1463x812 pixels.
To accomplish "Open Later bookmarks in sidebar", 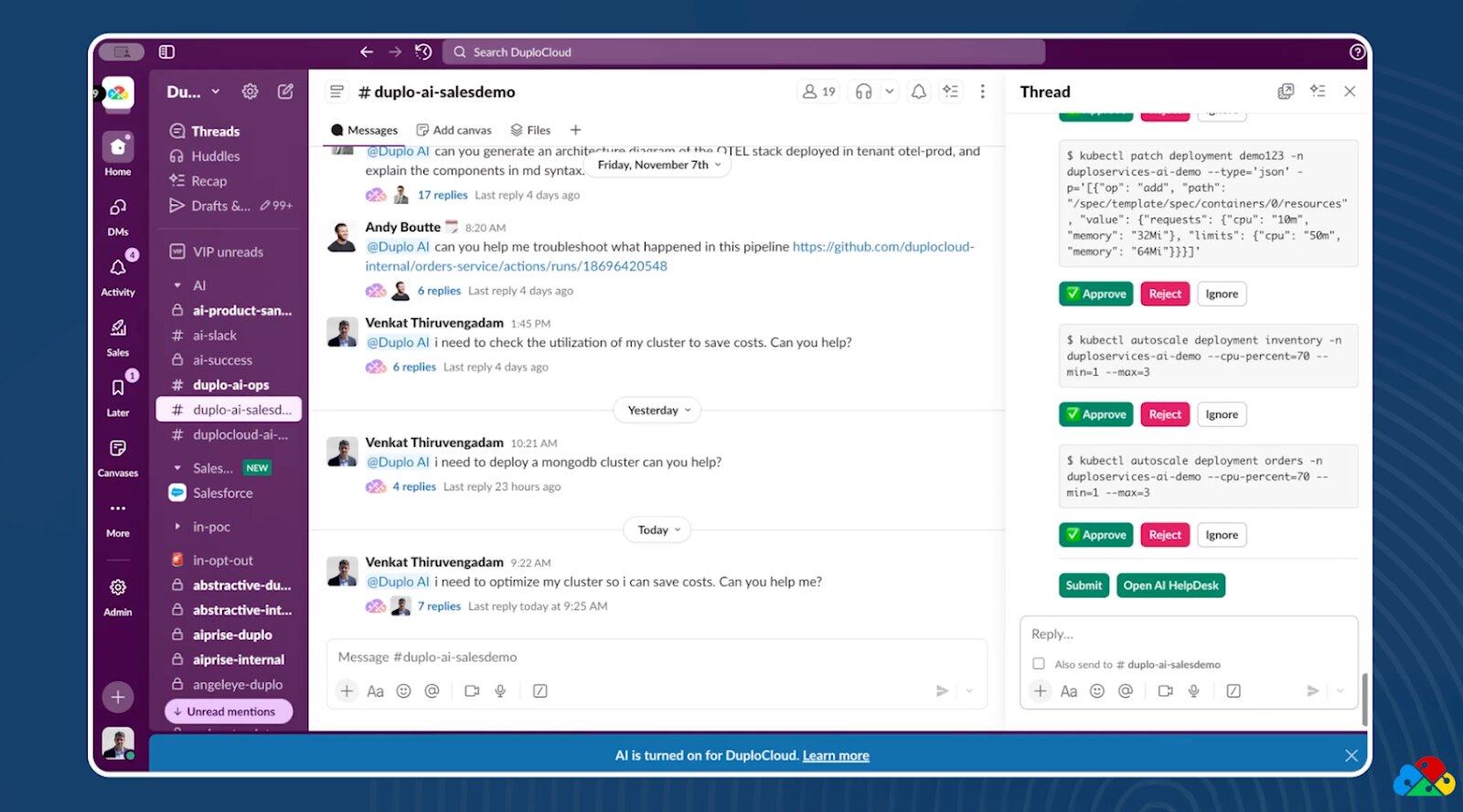I will pyautogui.click(x=118, y=396).
